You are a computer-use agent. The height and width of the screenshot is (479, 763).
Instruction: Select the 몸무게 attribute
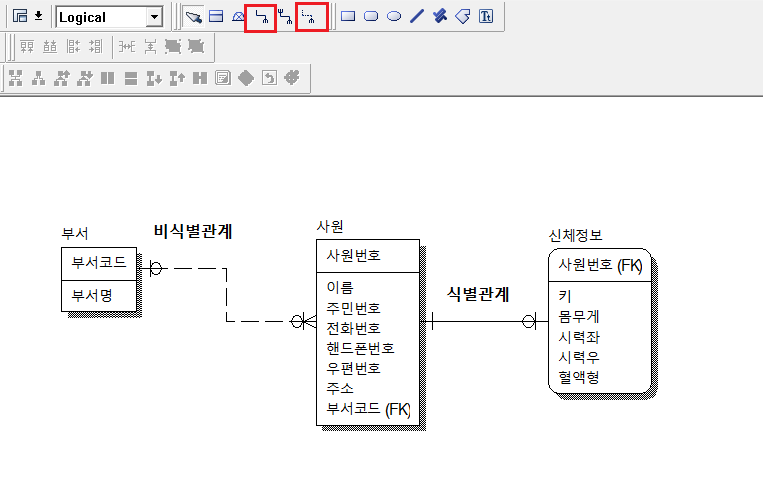579,317
